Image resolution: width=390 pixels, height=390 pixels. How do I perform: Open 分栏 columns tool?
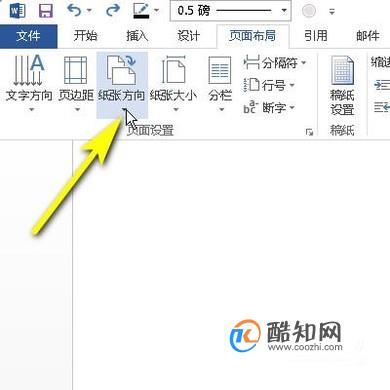click(220, 83)
